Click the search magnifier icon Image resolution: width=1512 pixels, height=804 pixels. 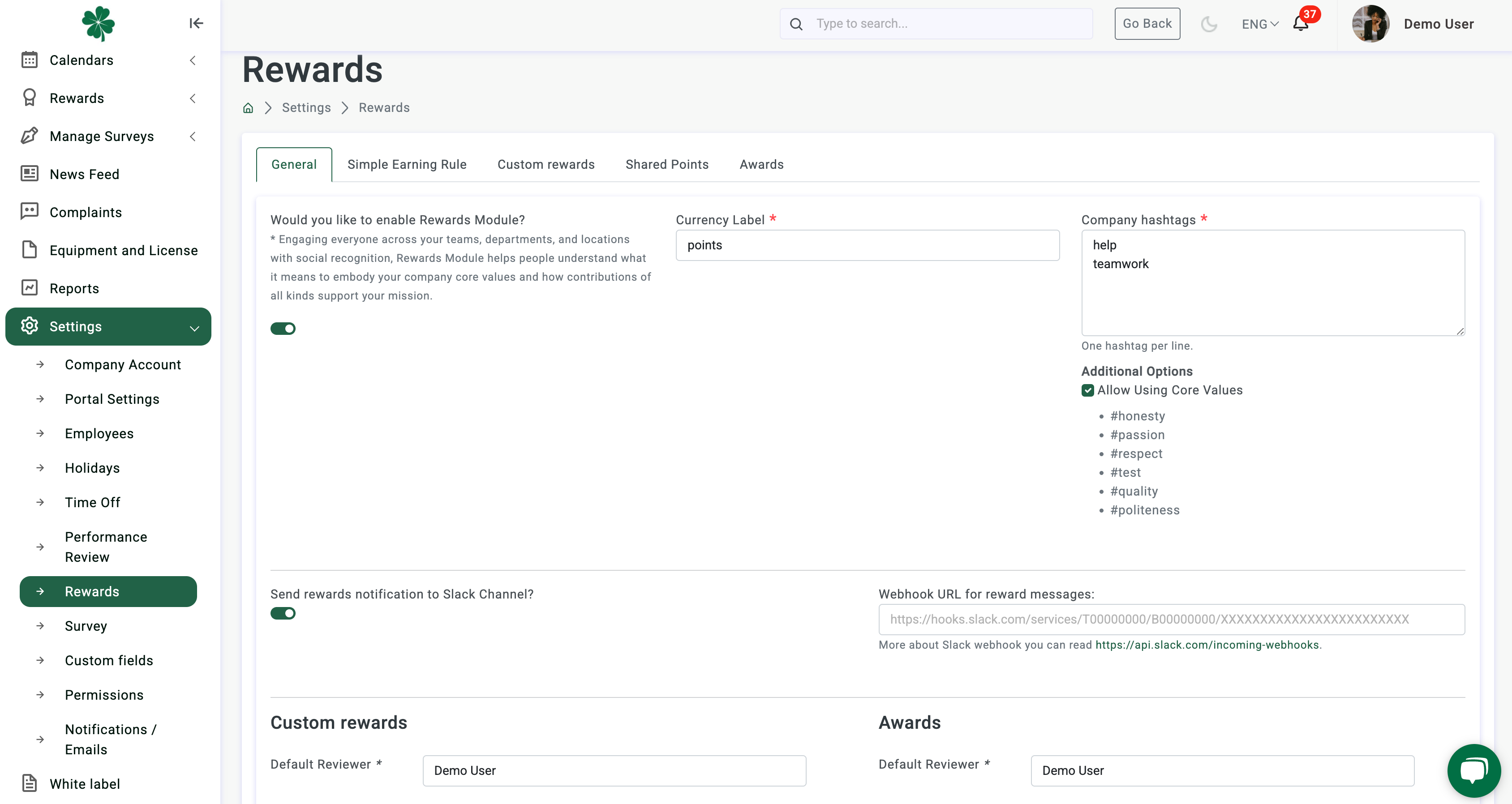click(x=796, y=24)
